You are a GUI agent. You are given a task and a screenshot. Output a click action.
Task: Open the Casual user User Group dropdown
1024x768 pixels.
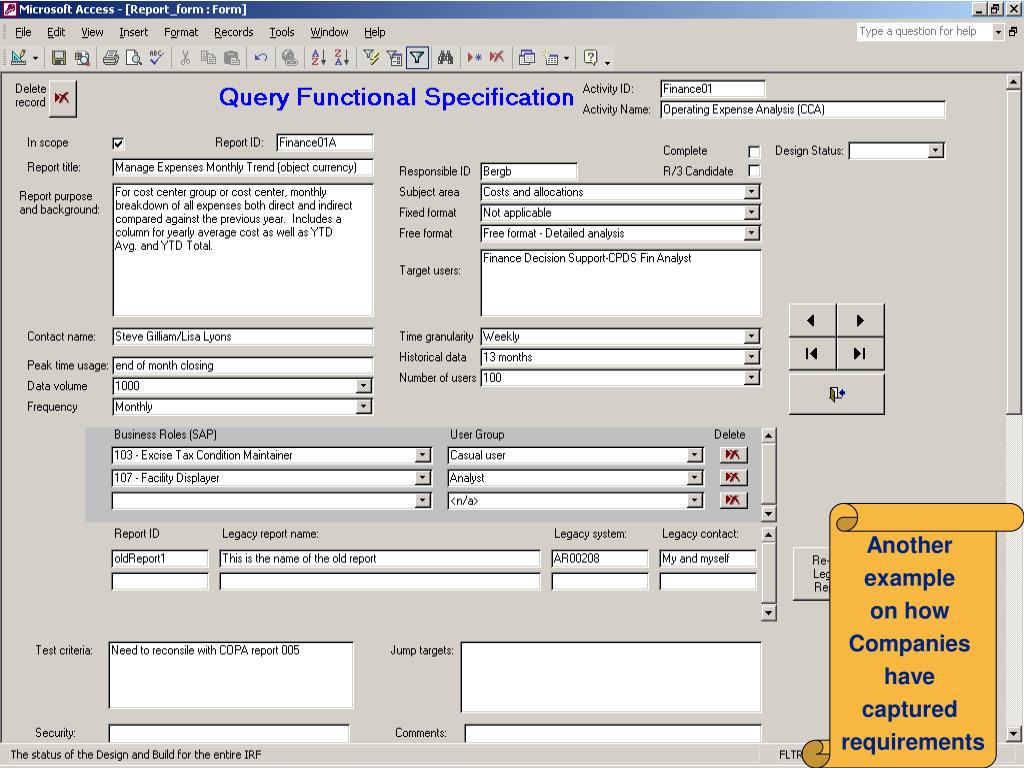[695, 455]
